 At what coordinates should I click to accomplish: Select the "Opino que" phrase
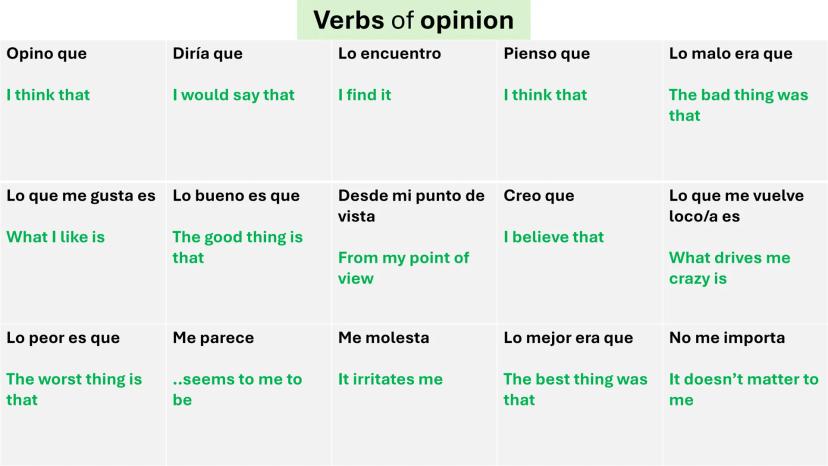tap(47, 54)
